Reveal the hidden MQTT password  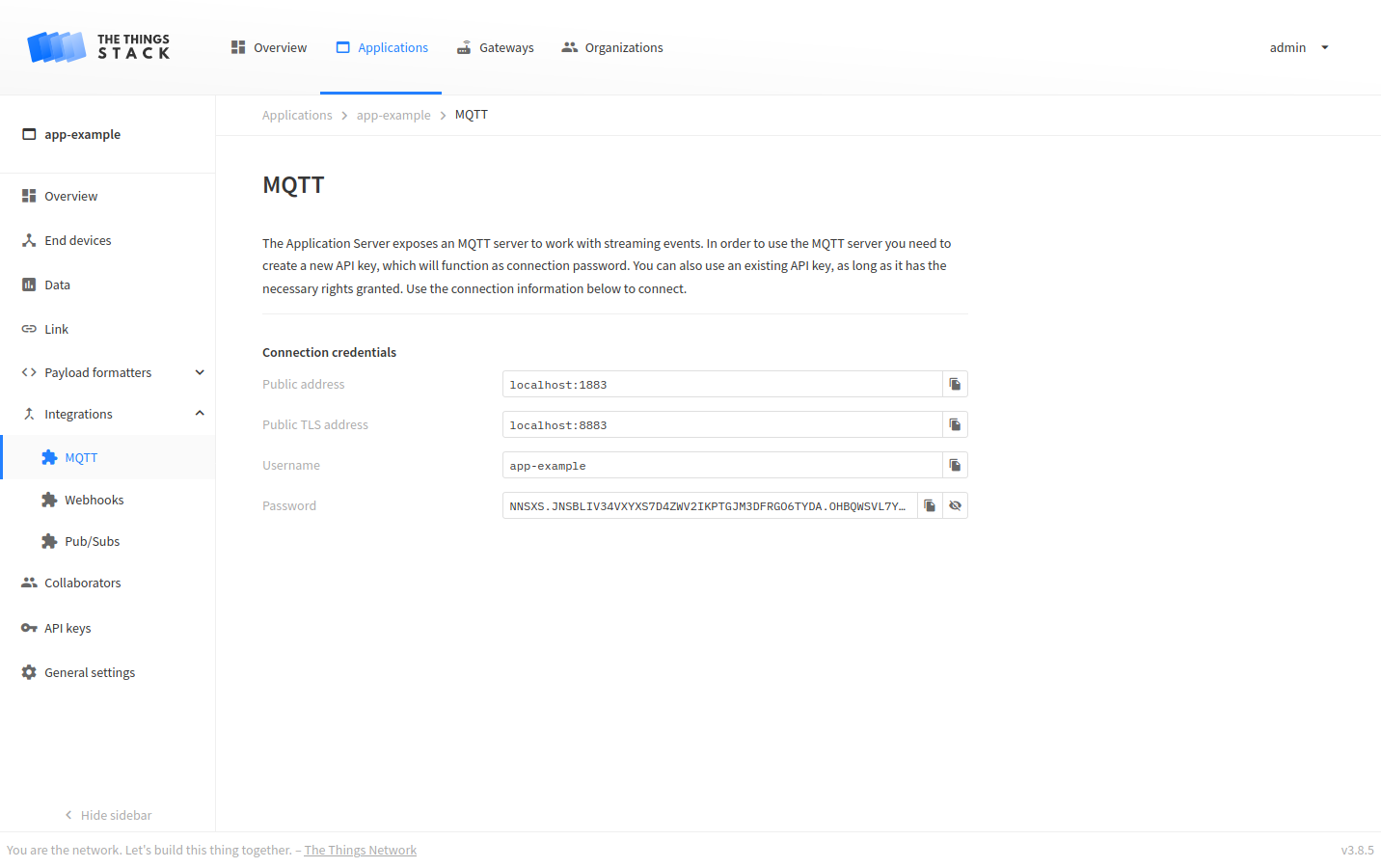955,504
